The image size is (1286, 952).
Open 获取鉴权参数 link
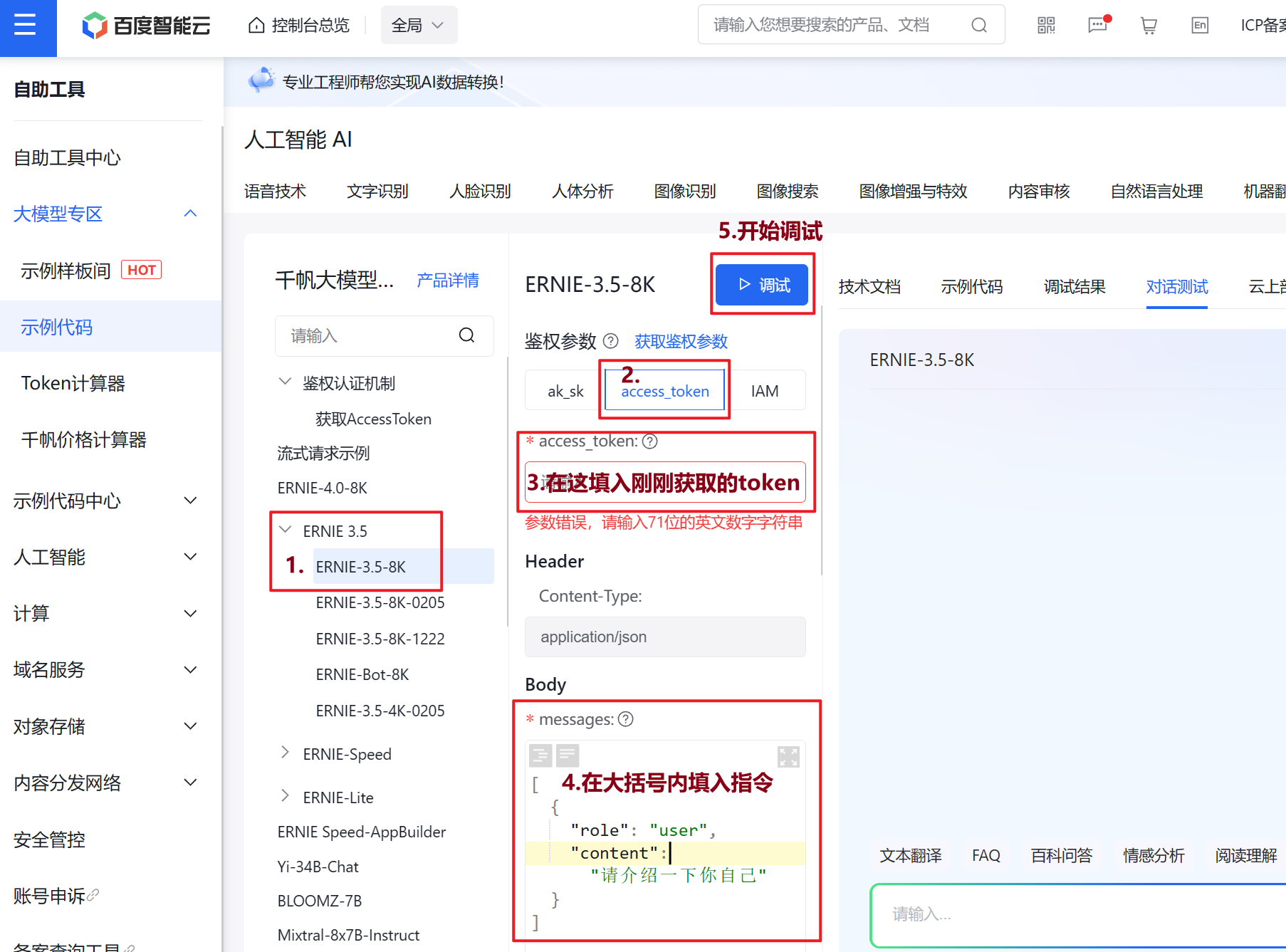(681, 341)
